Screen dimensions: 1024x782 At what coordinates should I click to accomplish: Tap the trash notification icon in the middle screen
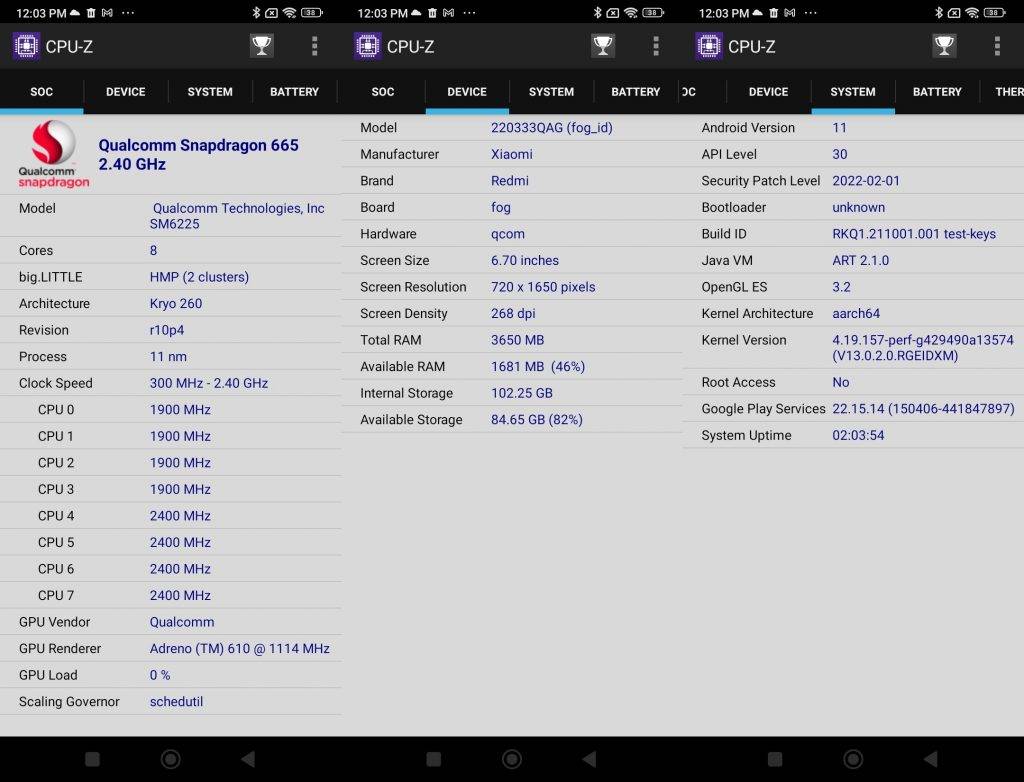click(432, 12)
